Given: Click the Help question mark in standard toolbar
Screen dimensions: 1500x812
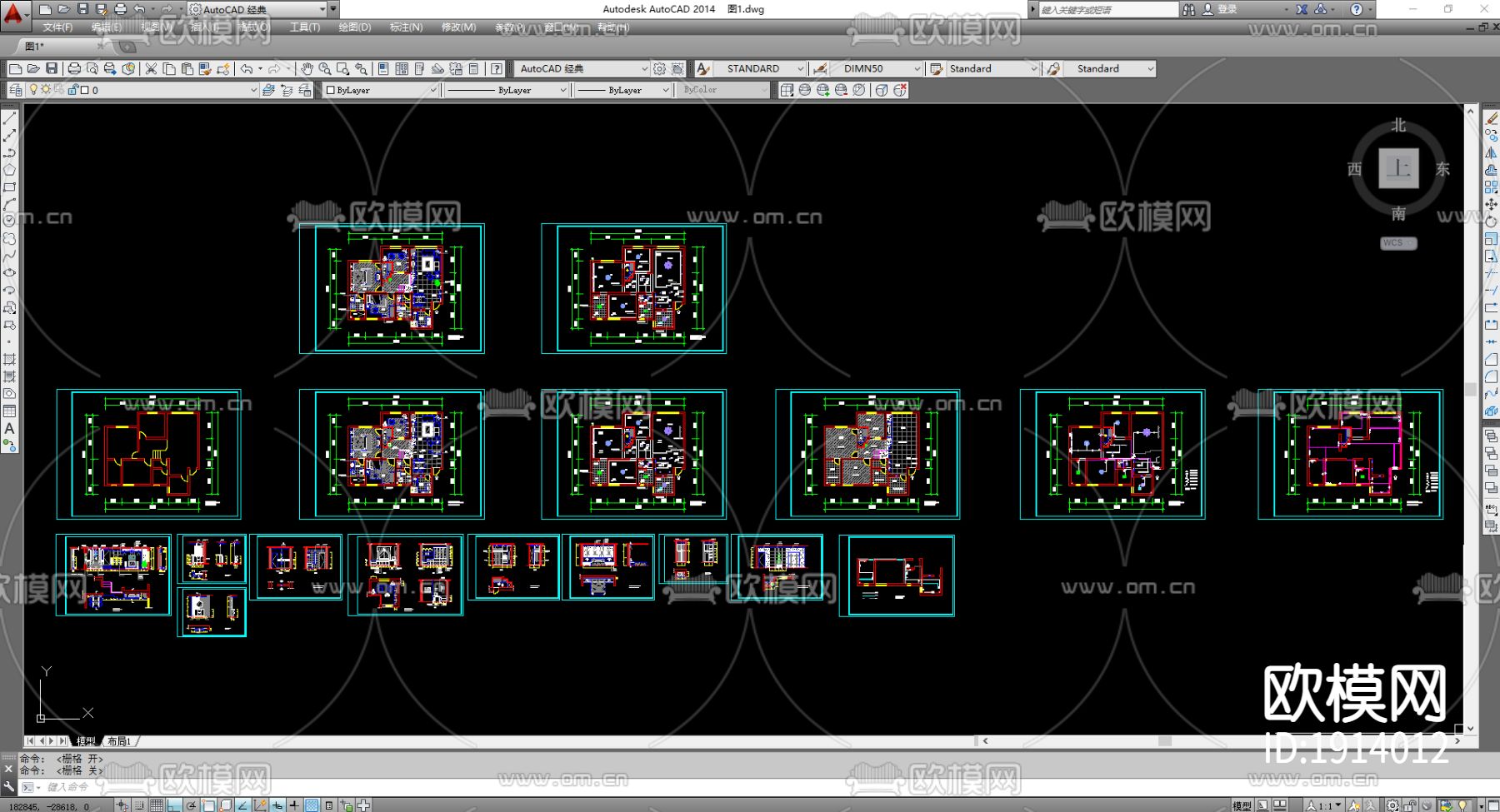Looking at the screenshot, I should point(497,68).
